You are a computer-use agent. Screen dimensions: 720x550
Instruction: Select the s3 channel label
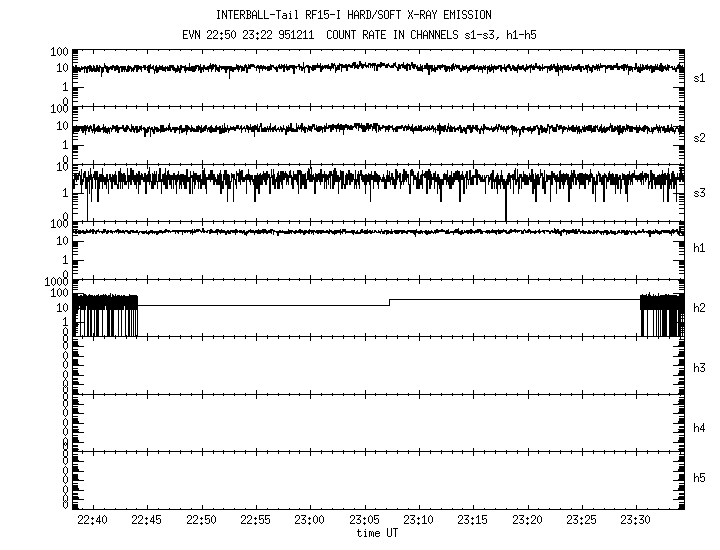tap(700, 193)
